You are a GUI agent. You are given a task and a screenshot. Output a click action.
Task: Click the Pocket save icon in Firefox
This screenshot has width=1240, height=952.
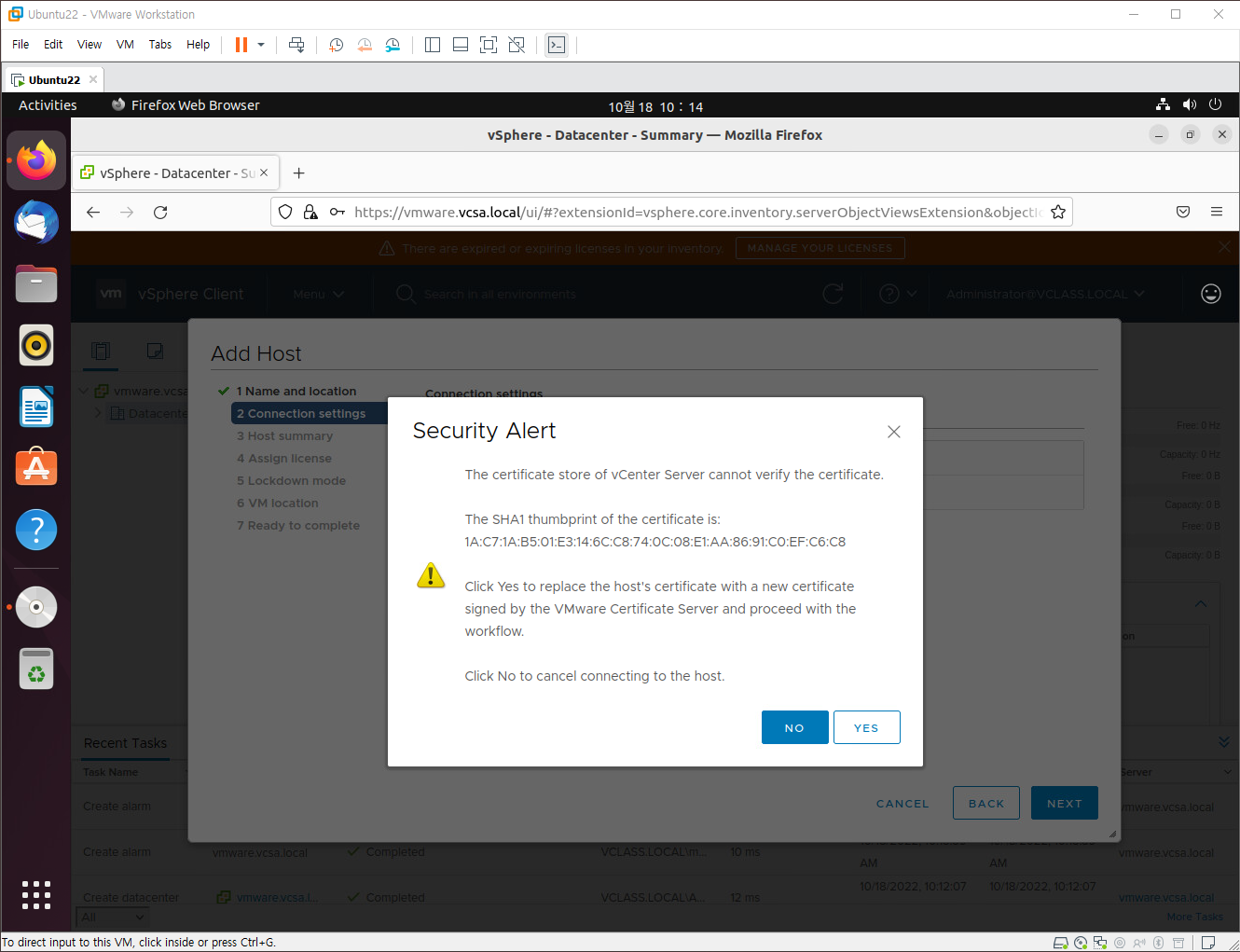[1183, 212]
